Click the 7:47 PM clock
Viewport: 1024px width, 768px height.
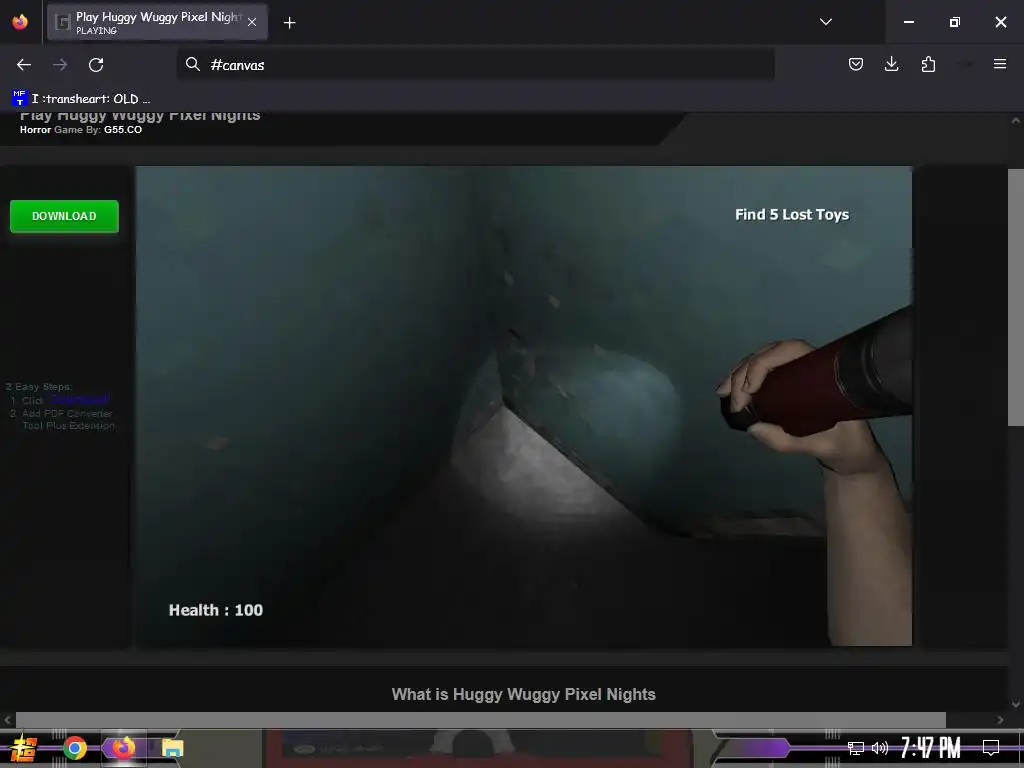pyautogui.click(x=930, y=748)
